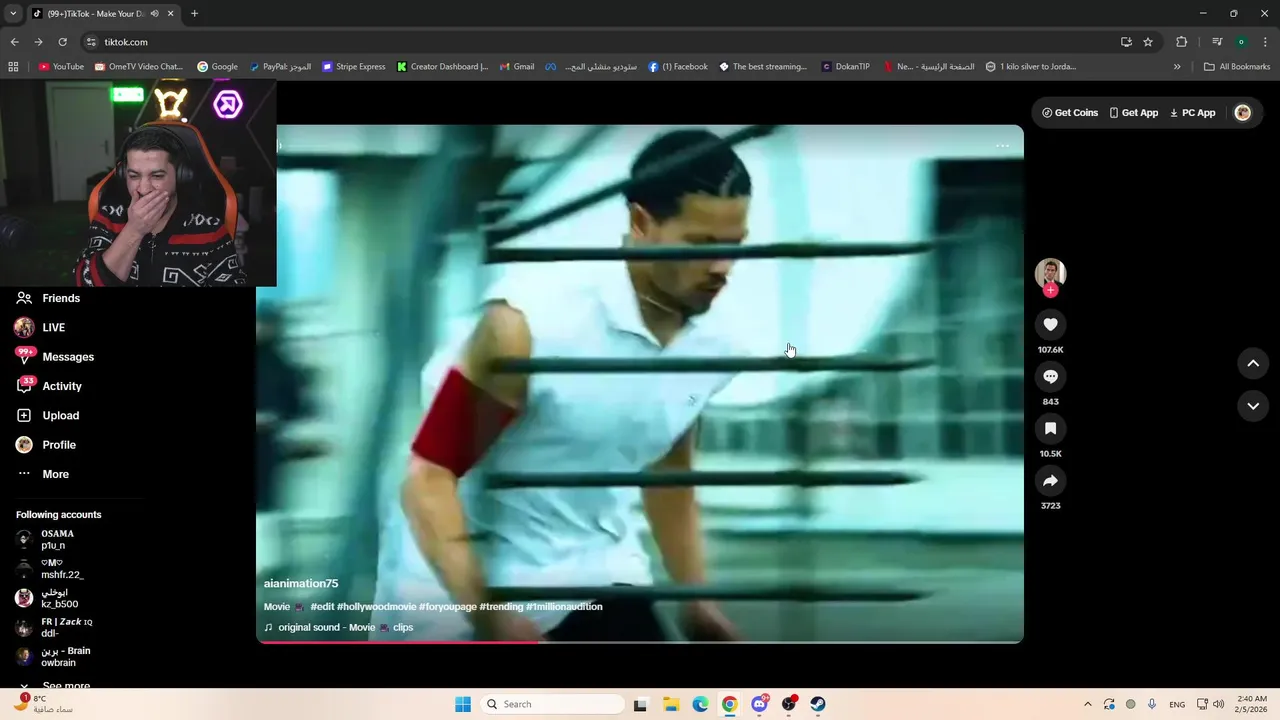Share the video using arrow icon
This screenshot has width=1280, height=720.
1050,481
